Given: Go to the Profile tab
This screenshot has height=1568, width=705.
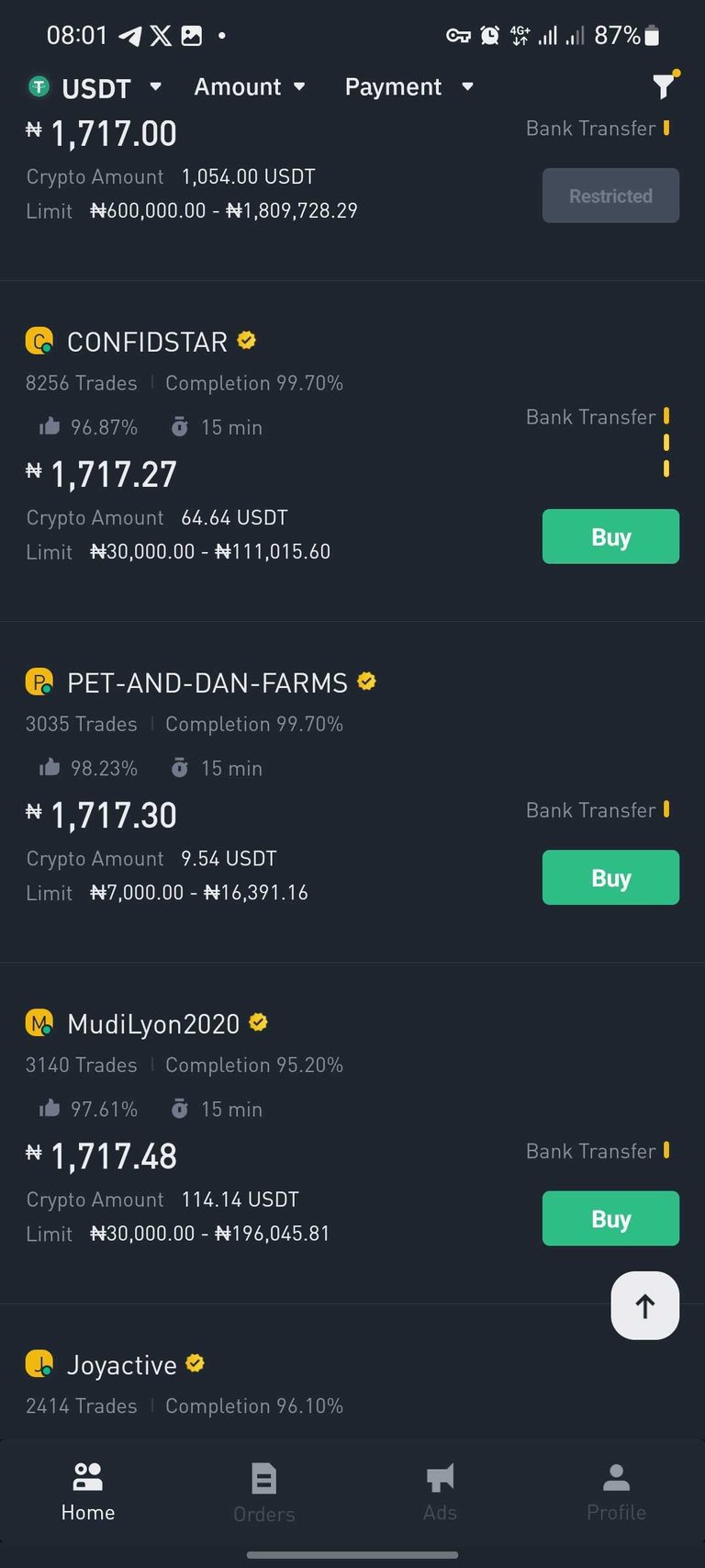Looking at the screenshot, I should [x=616, y=1492].
